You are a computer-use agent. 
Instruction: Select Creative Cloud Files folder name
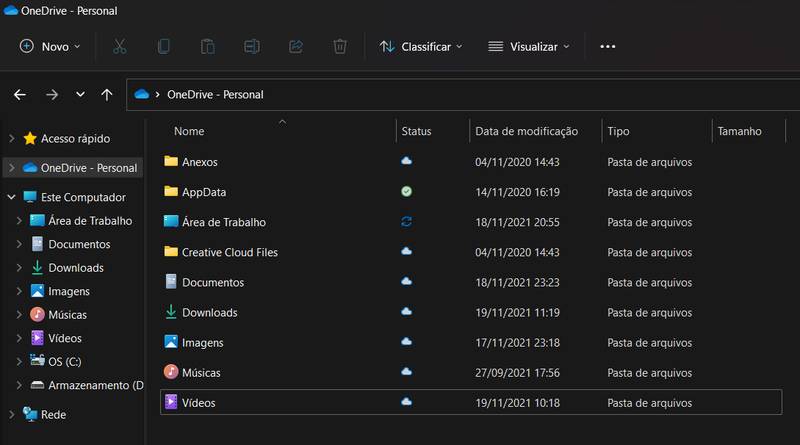point(230,252)
